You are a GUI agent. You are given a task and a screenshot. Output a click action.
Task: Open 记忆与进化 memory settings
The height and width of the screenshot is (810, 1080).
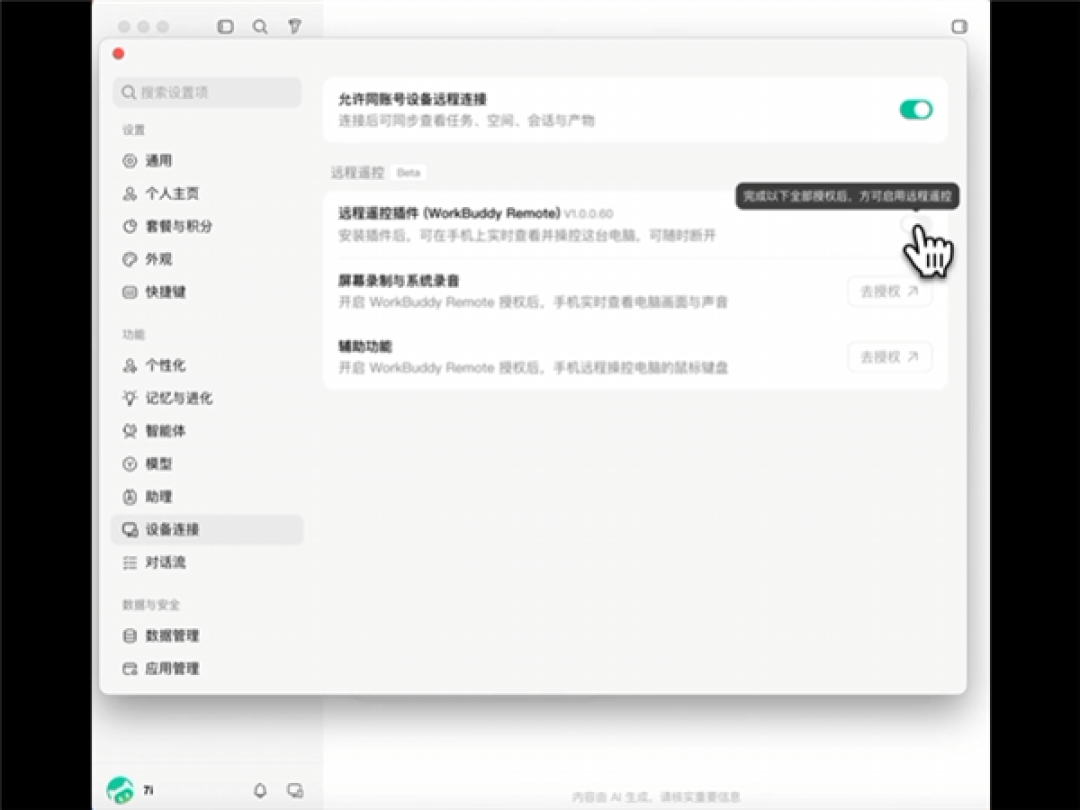(207, 398)
